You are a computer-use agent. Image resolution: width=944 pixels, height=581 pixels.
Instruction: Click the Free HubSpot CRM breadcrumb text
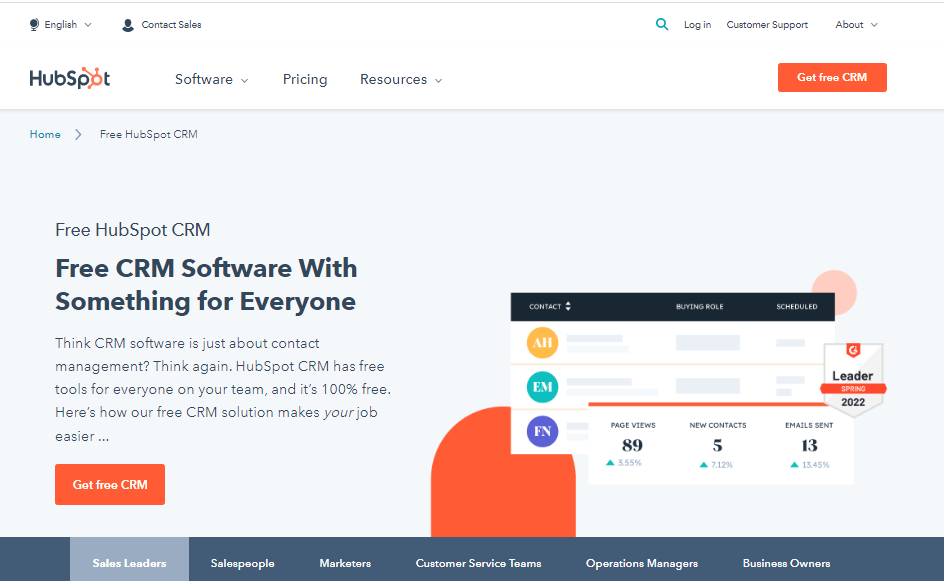(149, 134)
